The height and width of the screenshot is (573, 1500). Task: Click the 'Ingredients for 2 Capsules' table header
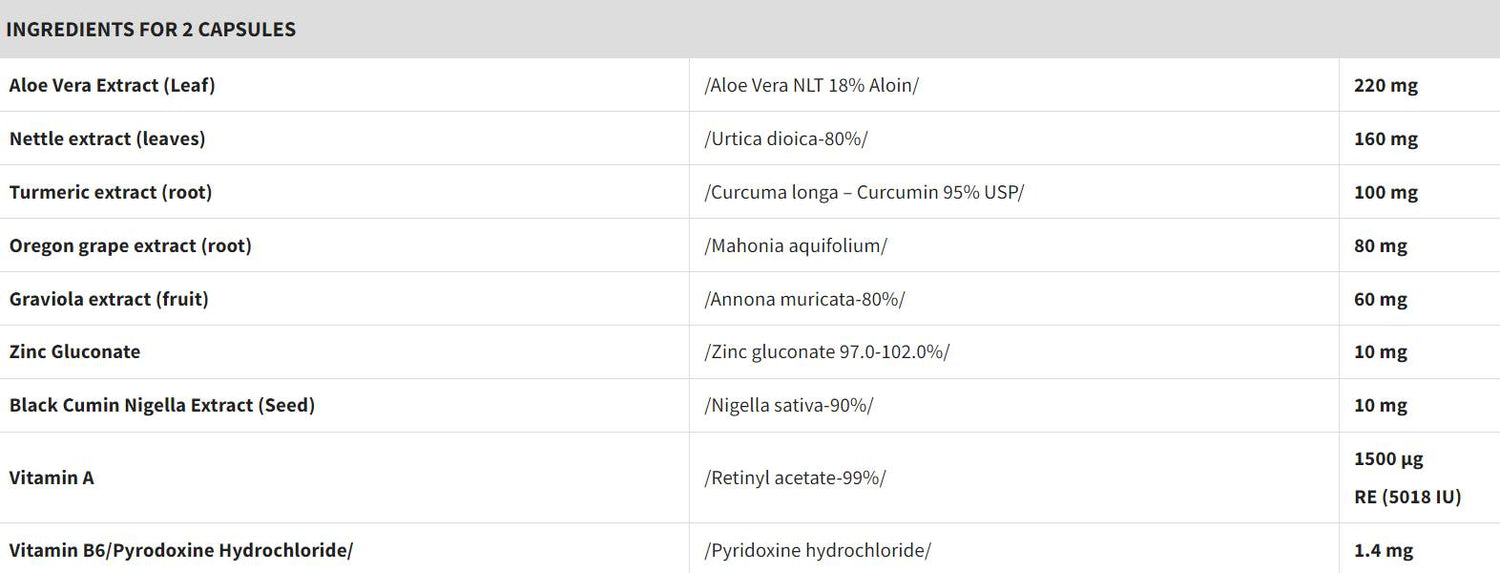(151, 29)
